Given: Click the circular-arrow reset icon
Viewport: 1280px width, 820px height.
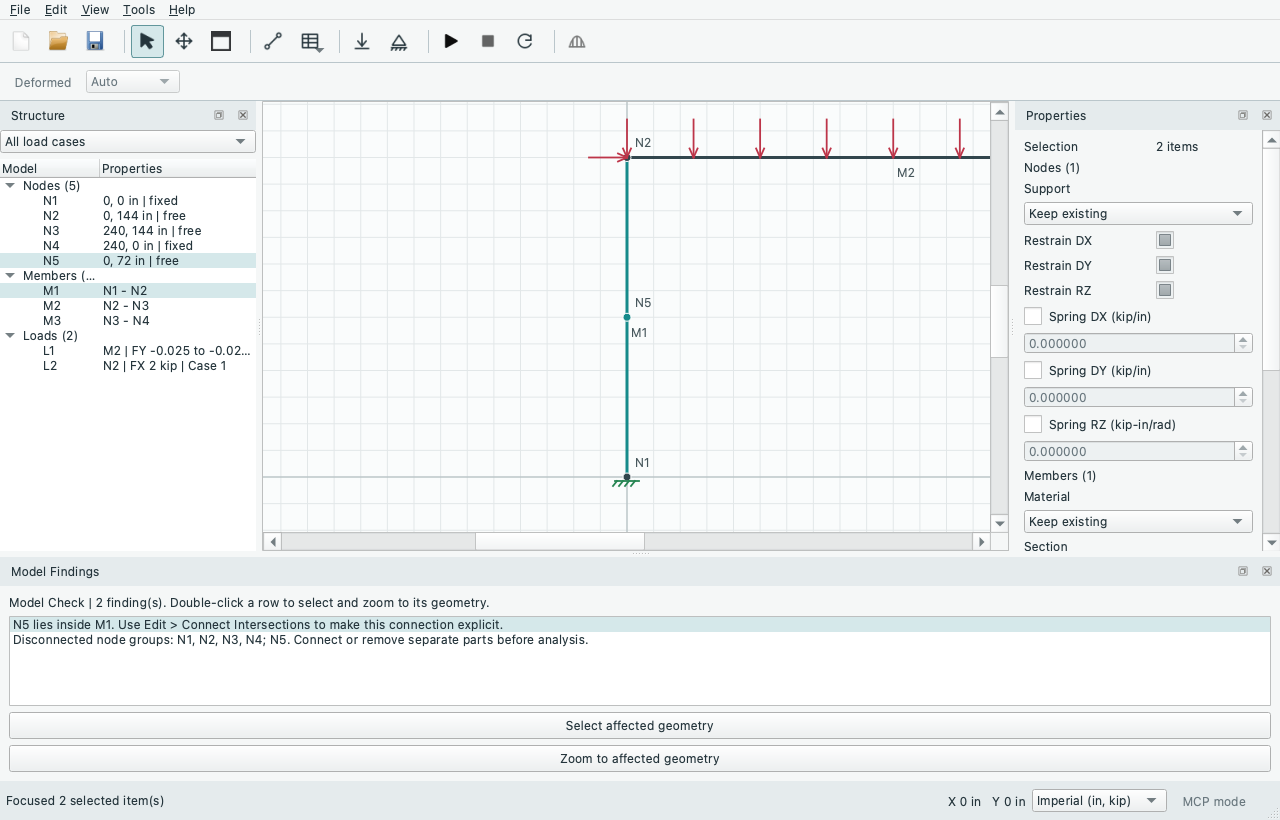Looking at the screenshot, I should (525, 41).
